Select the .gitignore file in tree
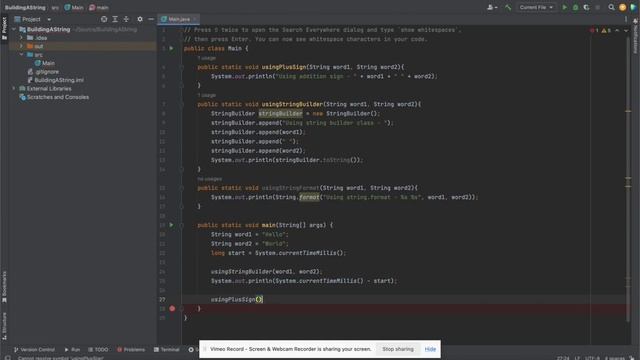 pyautogui.click(x=43, y=72)
